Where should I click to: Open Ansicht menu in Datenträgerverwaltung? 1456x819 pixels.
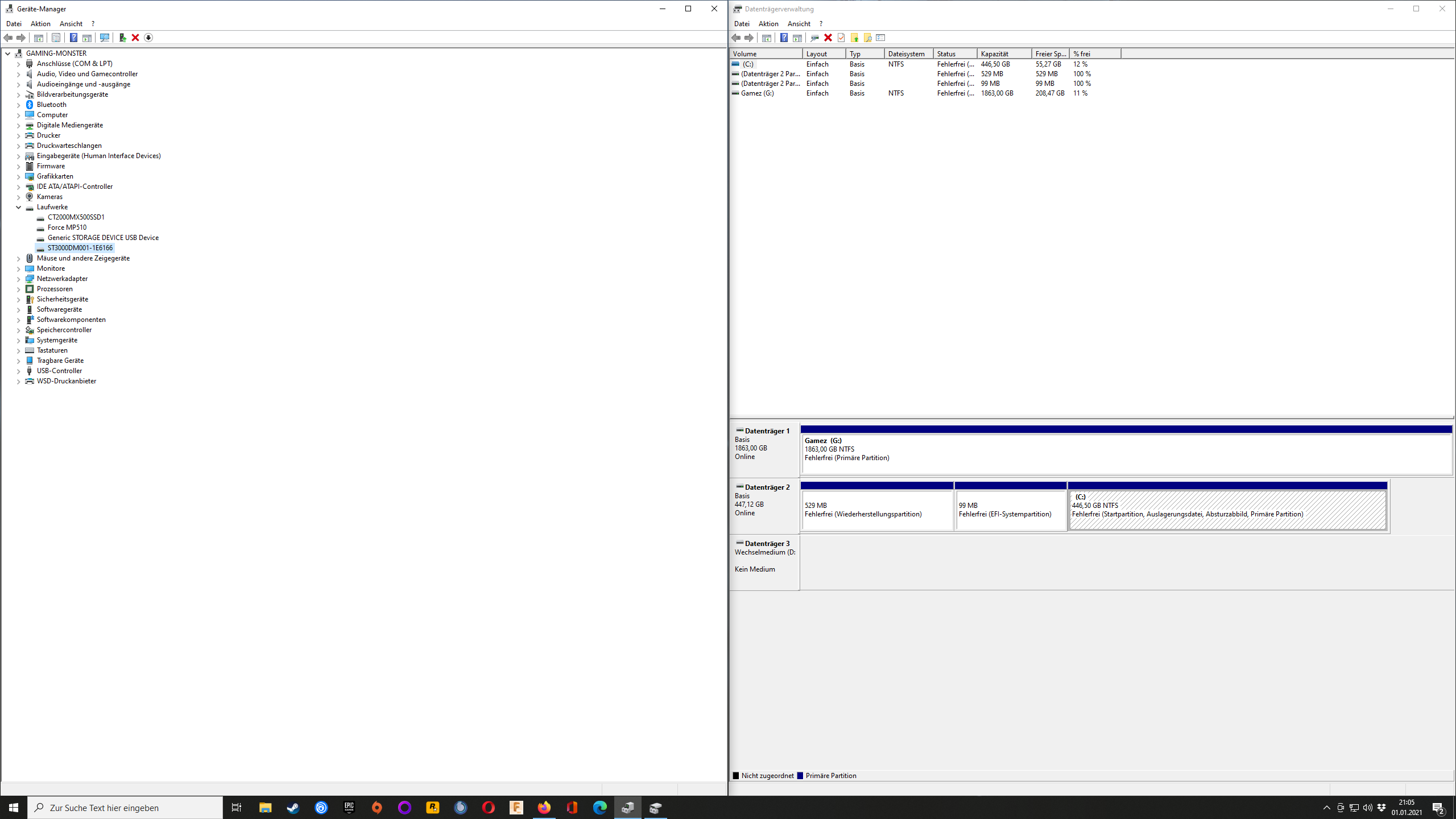tap(799, 23)
